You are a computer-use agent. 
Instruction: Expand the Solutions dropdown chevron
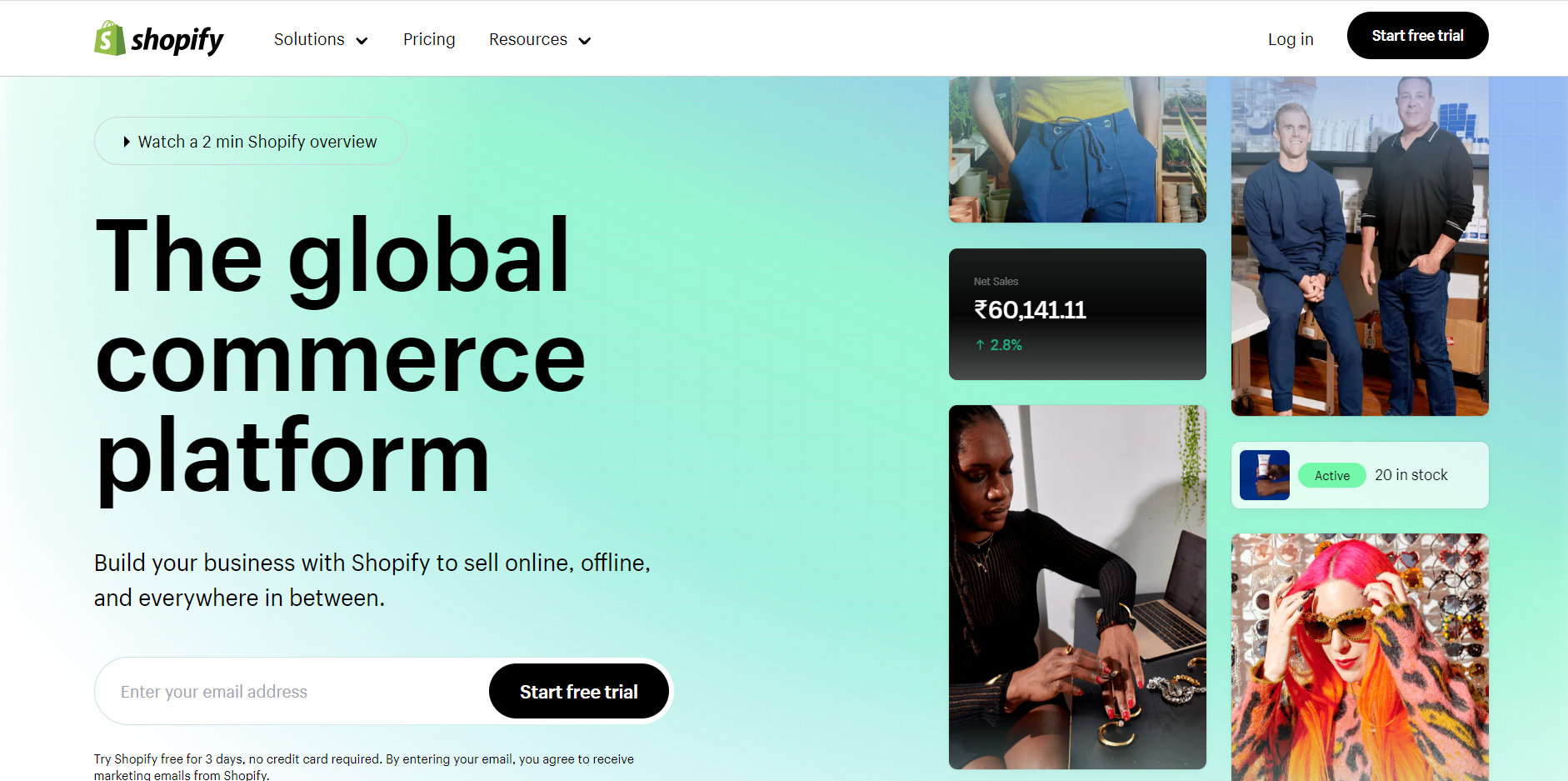coord(362,41)
